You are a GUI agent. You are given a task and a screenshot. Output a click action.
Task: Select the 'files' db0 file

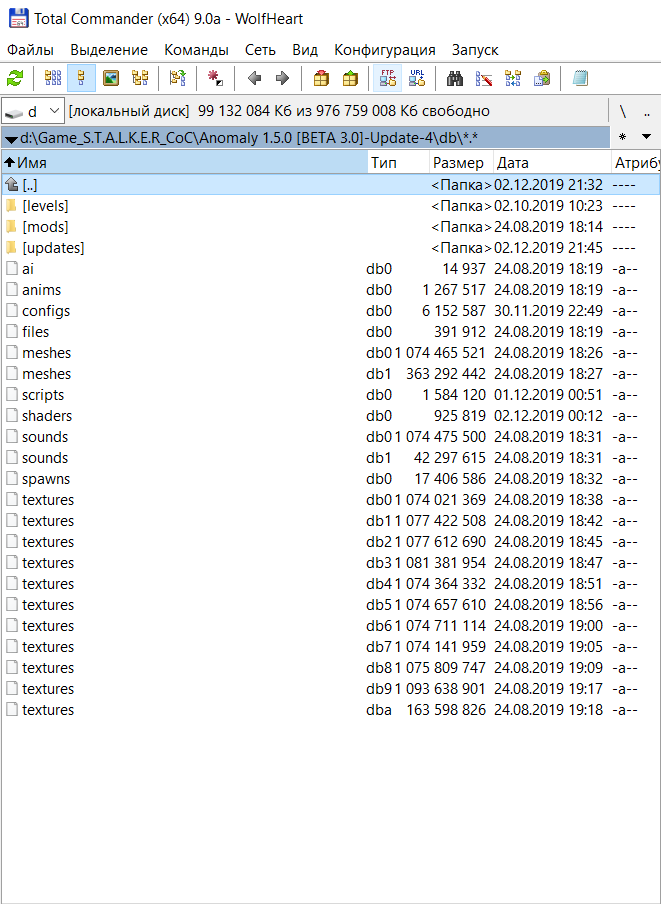(331, 332)
